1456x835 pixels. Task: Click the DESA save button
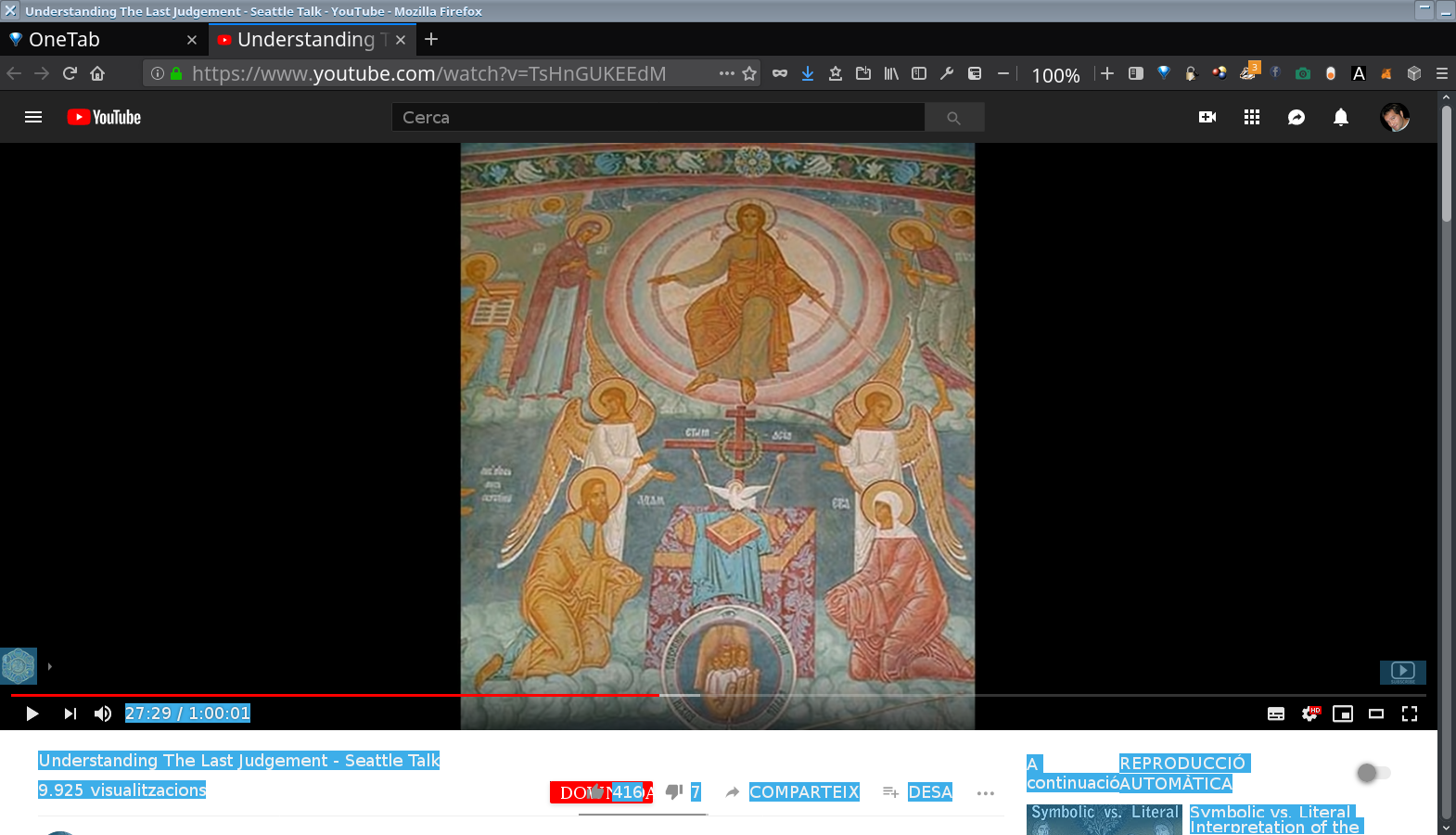tap(930, 792)
